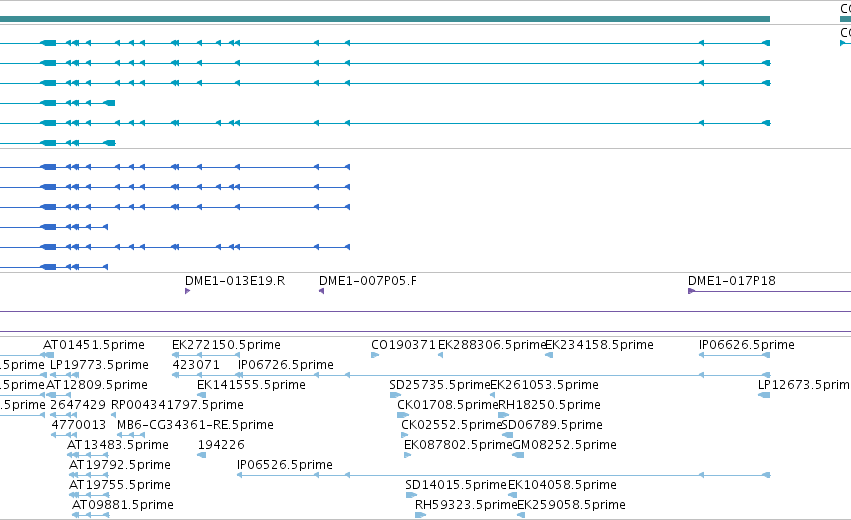Image resolution: width=851 pixels, height=520 pixels.
Task: Click the LP12673.5prime arrow glyph
Action: pos(764,395)
